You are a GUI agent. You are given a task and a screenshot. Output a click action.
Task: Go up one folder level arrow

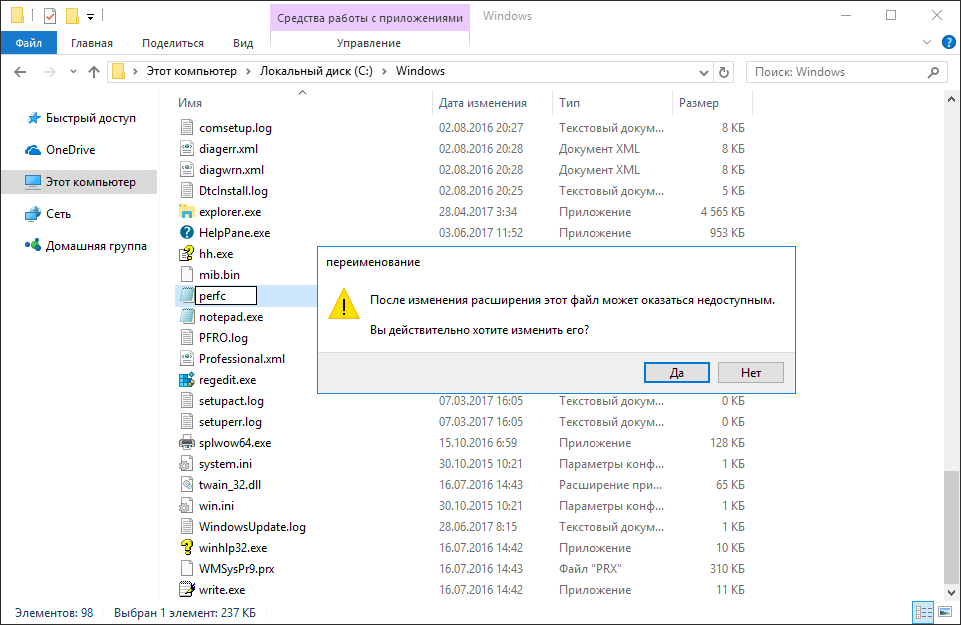coord(94,72)
